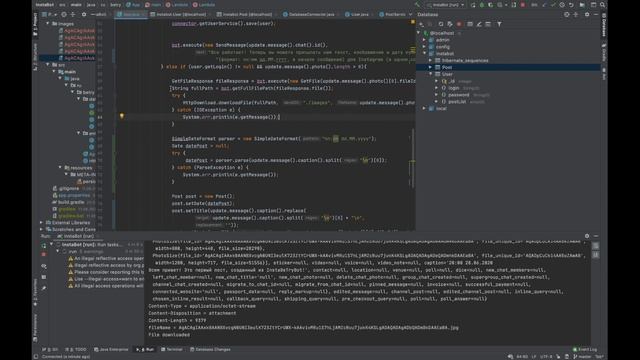The height and width of the screenshot is (360, 640).
Task: Collapse the @localhost data source node
Action: [x=419, y=33]
